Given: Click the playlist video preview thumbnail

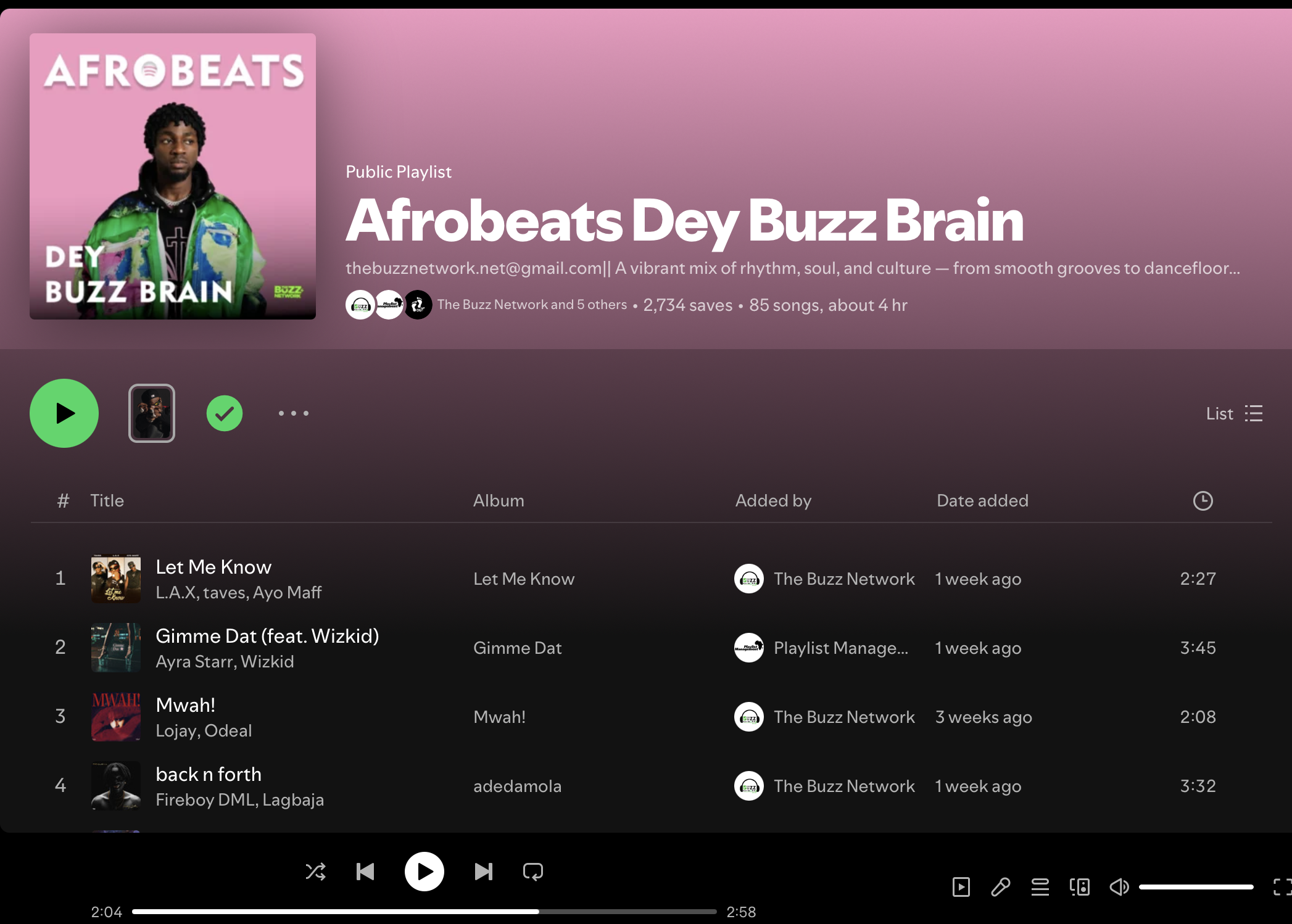Looking at the screenshot, I should pos(152,413).
